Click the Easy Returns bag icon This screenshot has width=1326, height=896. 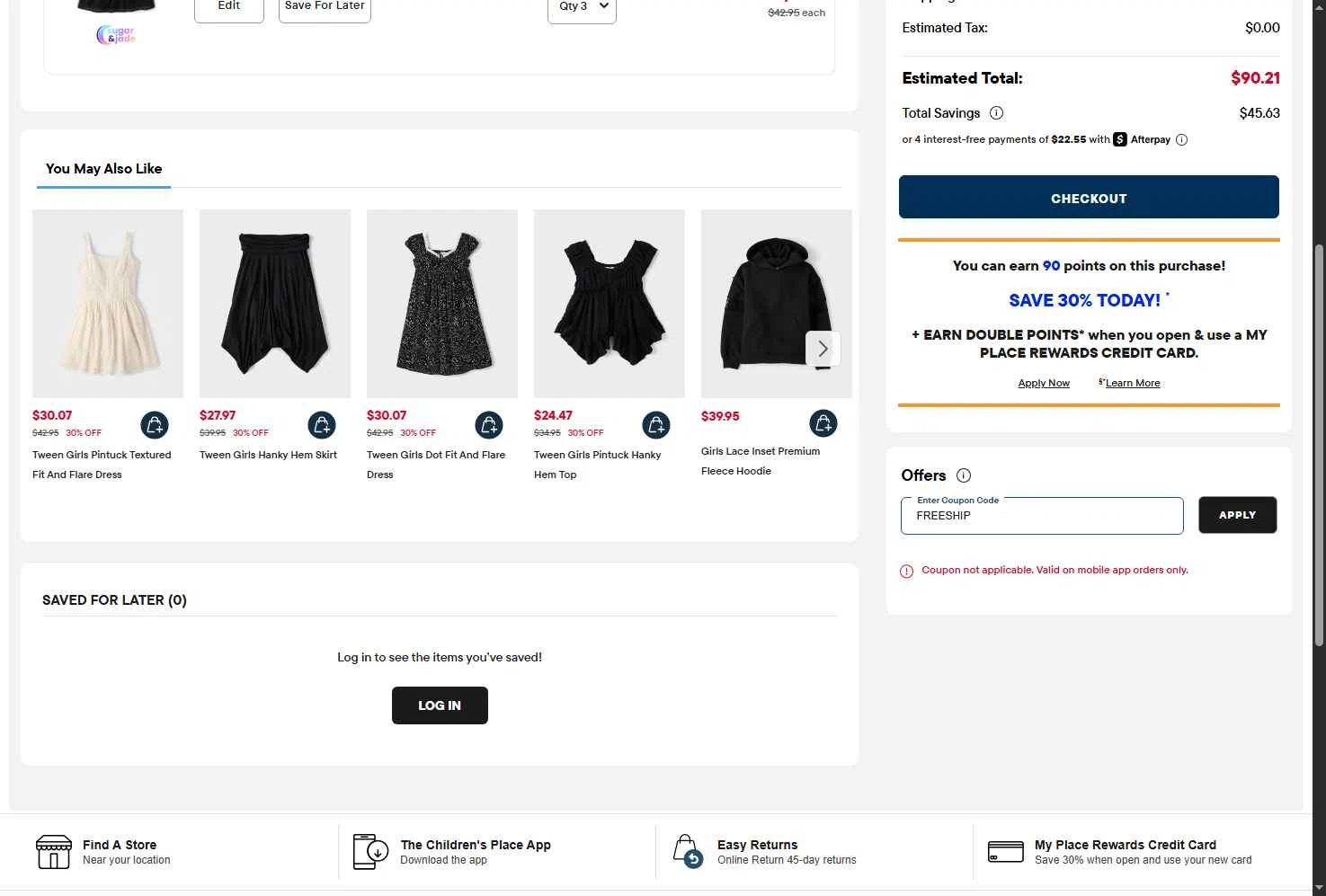pos(687,851)
